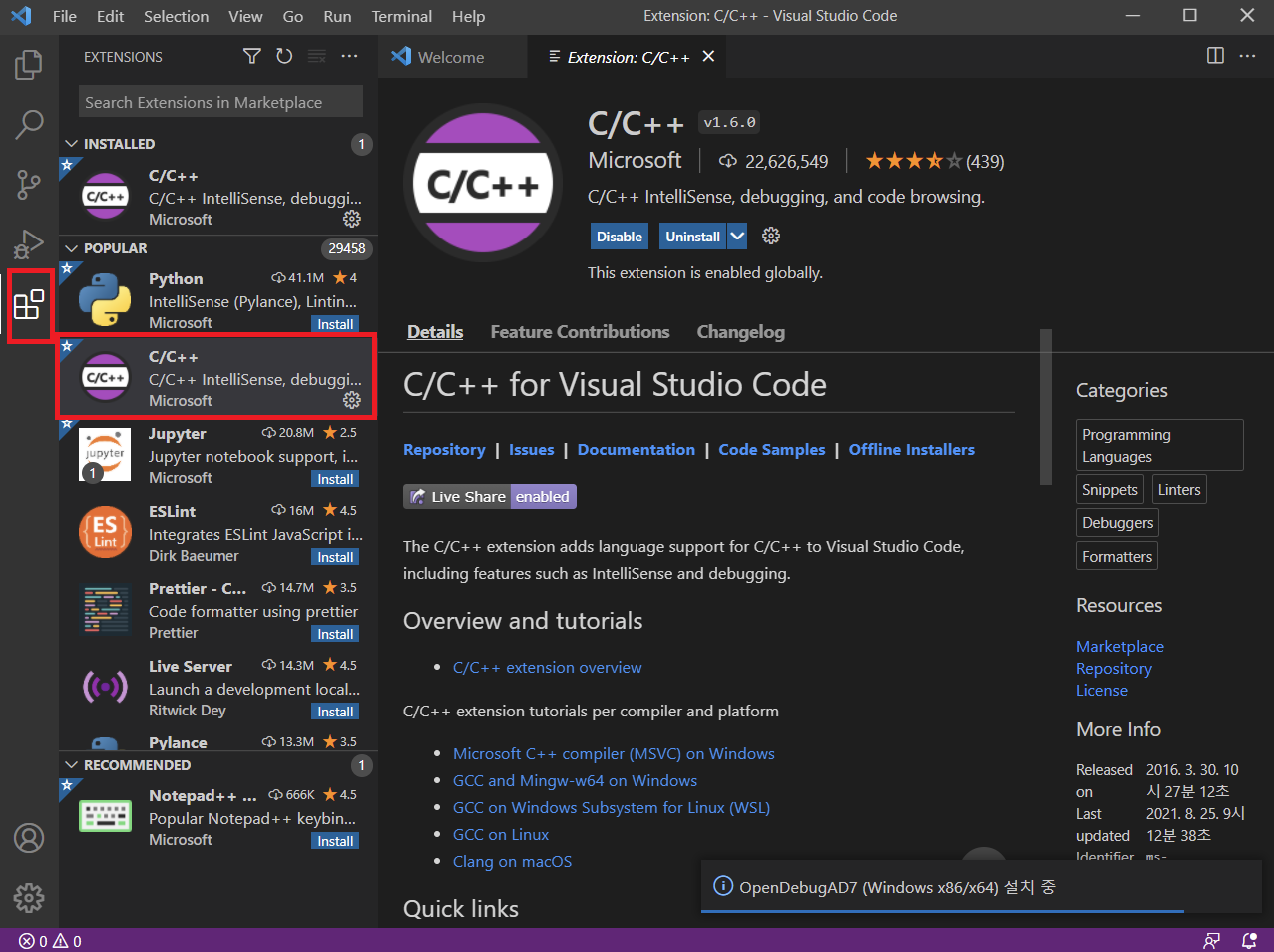Open the Explorer view in activity bar
Image resolution: width=1274 pixels, height=952 pixels.
point(29,65)
